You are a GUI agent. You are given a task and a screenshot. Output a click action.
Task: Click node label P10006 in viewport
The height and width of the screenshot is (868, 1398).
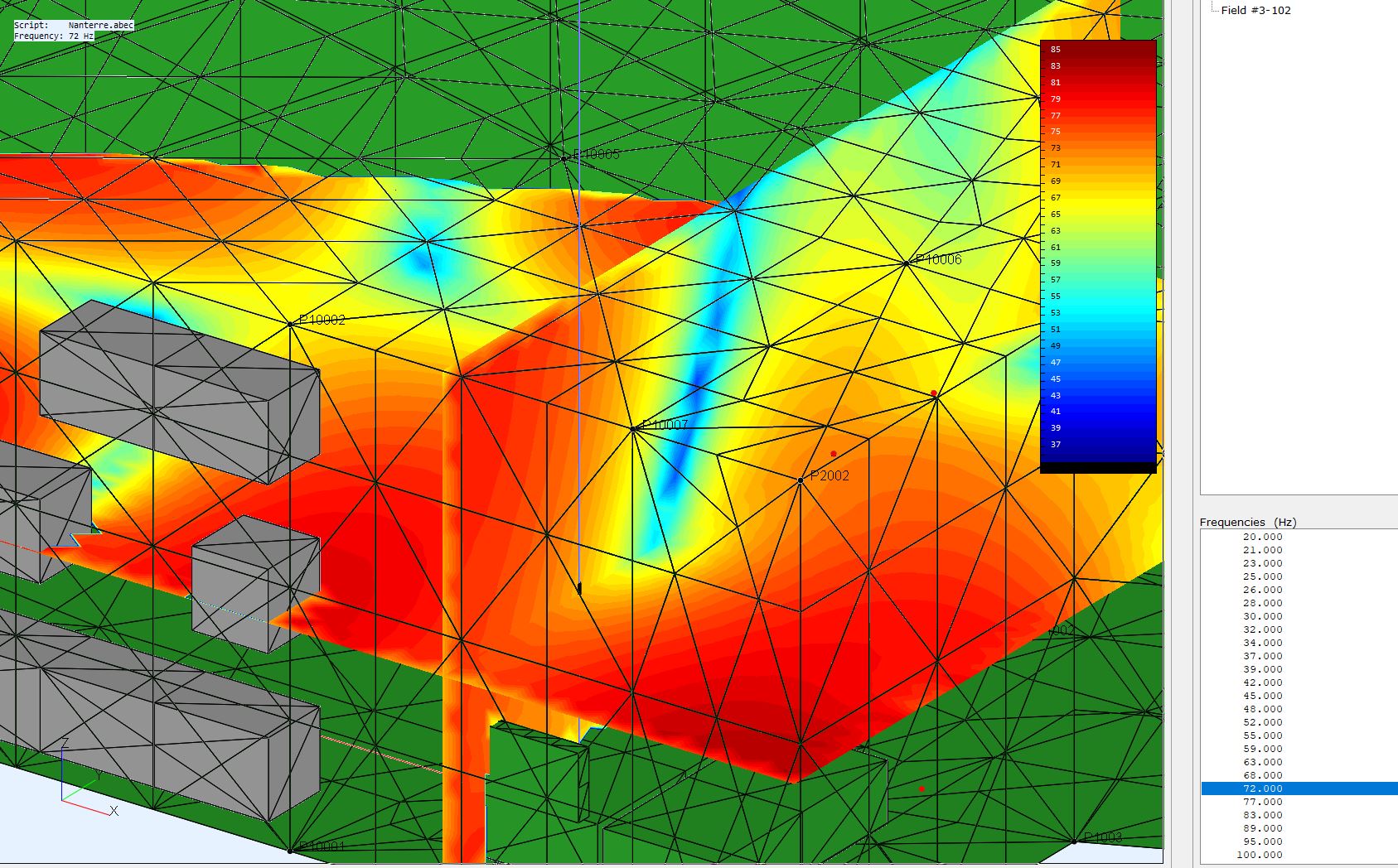pyautogui.click(x=938, y=259)
